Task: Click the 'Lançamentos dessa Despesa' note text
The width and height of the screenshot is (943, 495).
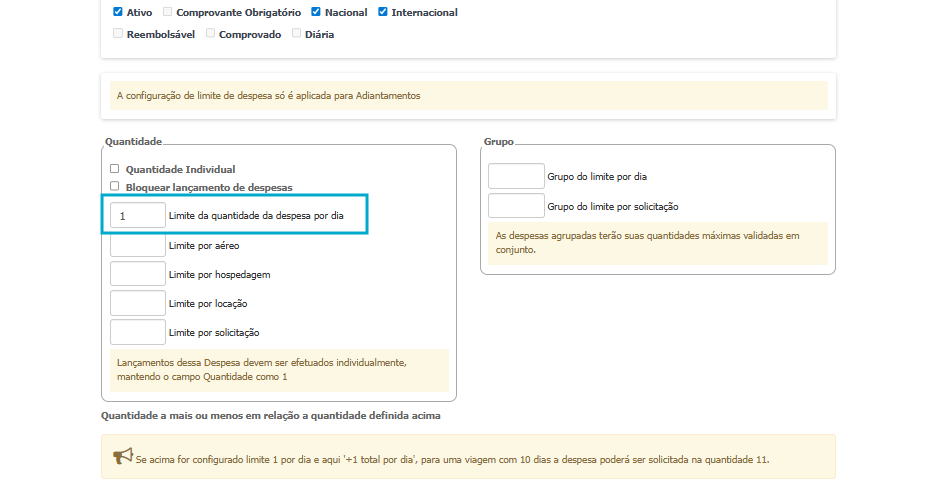Action: (262, 370)
